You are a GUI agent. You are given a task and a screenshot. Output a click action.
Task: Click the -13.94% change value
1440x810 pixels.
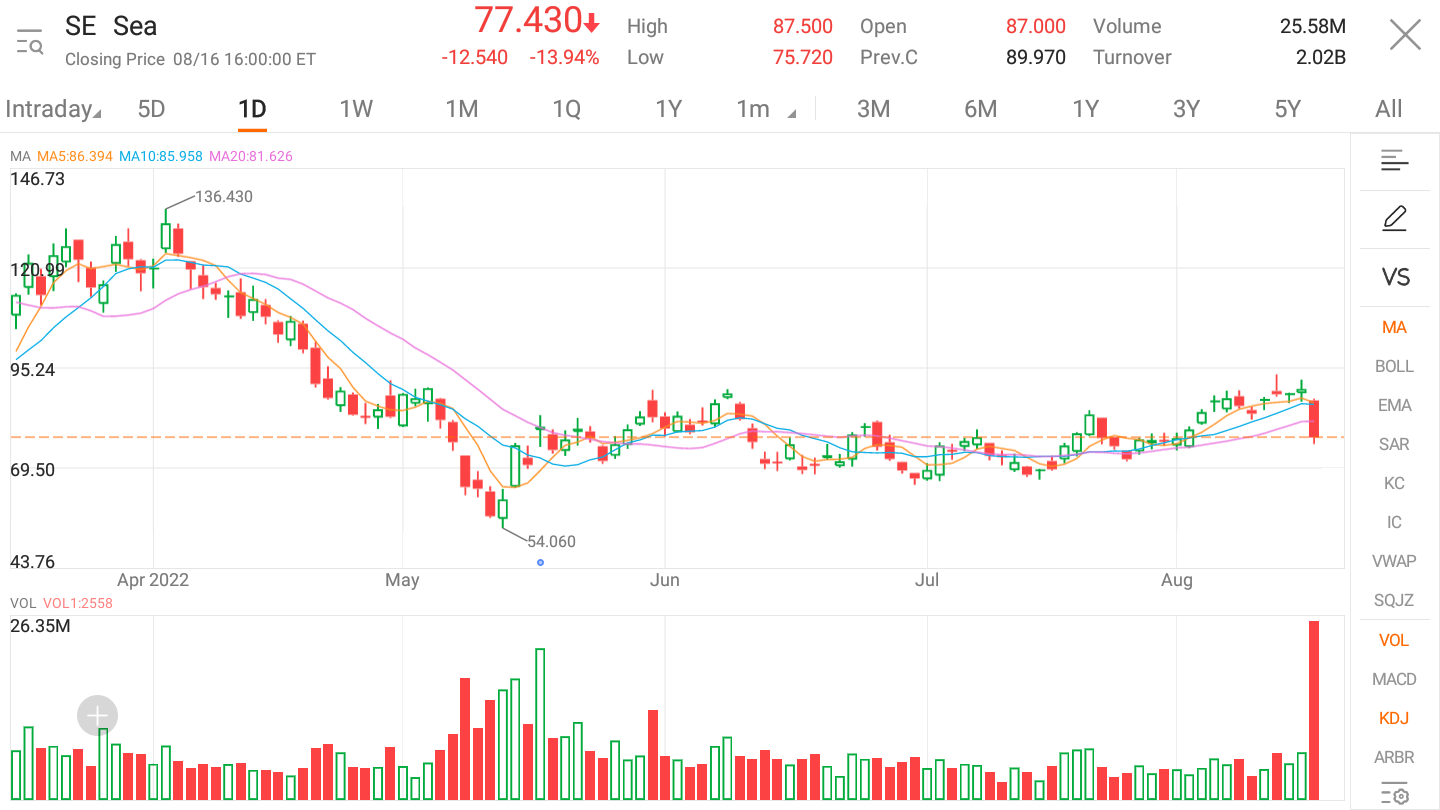tap(564, 57)
